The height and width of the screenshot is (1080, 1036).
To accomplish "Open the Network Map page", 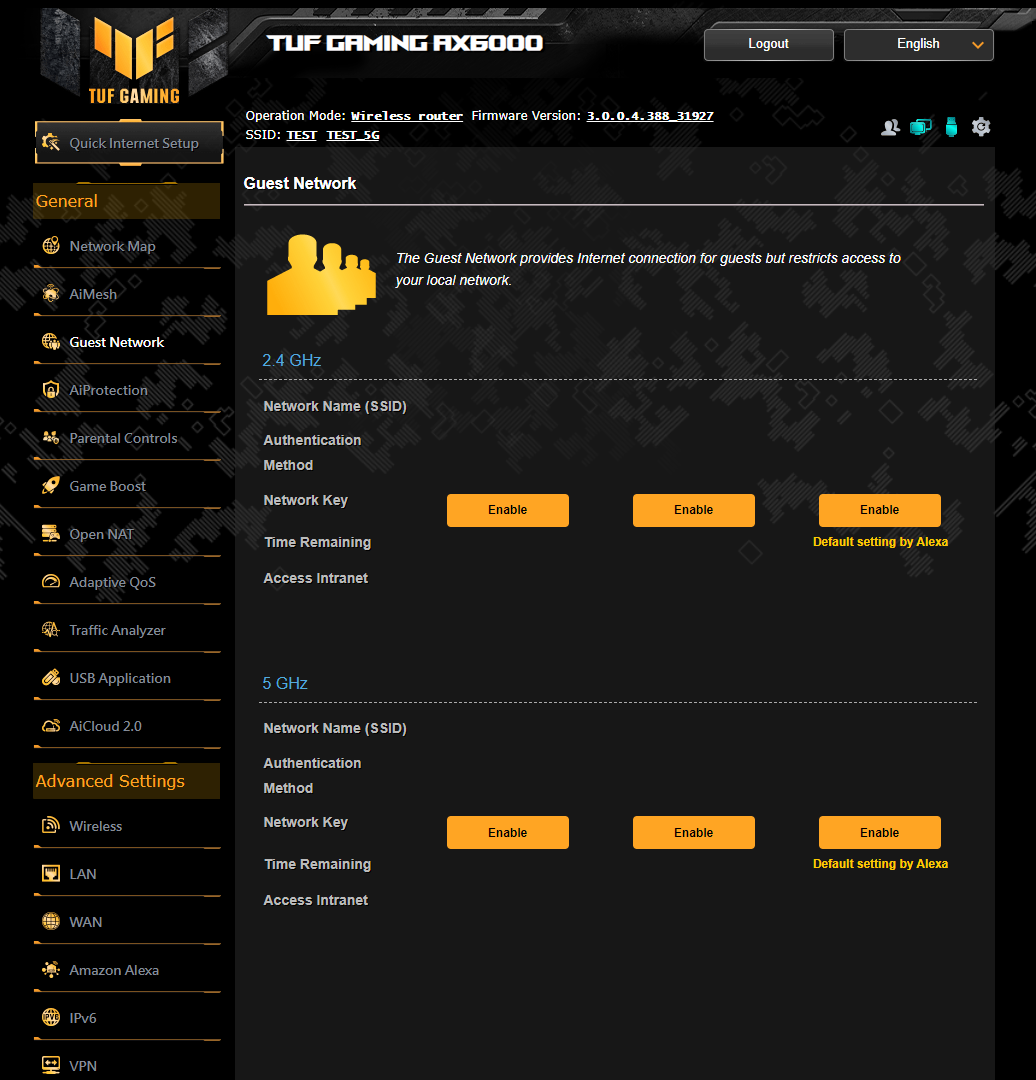I will 112,246.
